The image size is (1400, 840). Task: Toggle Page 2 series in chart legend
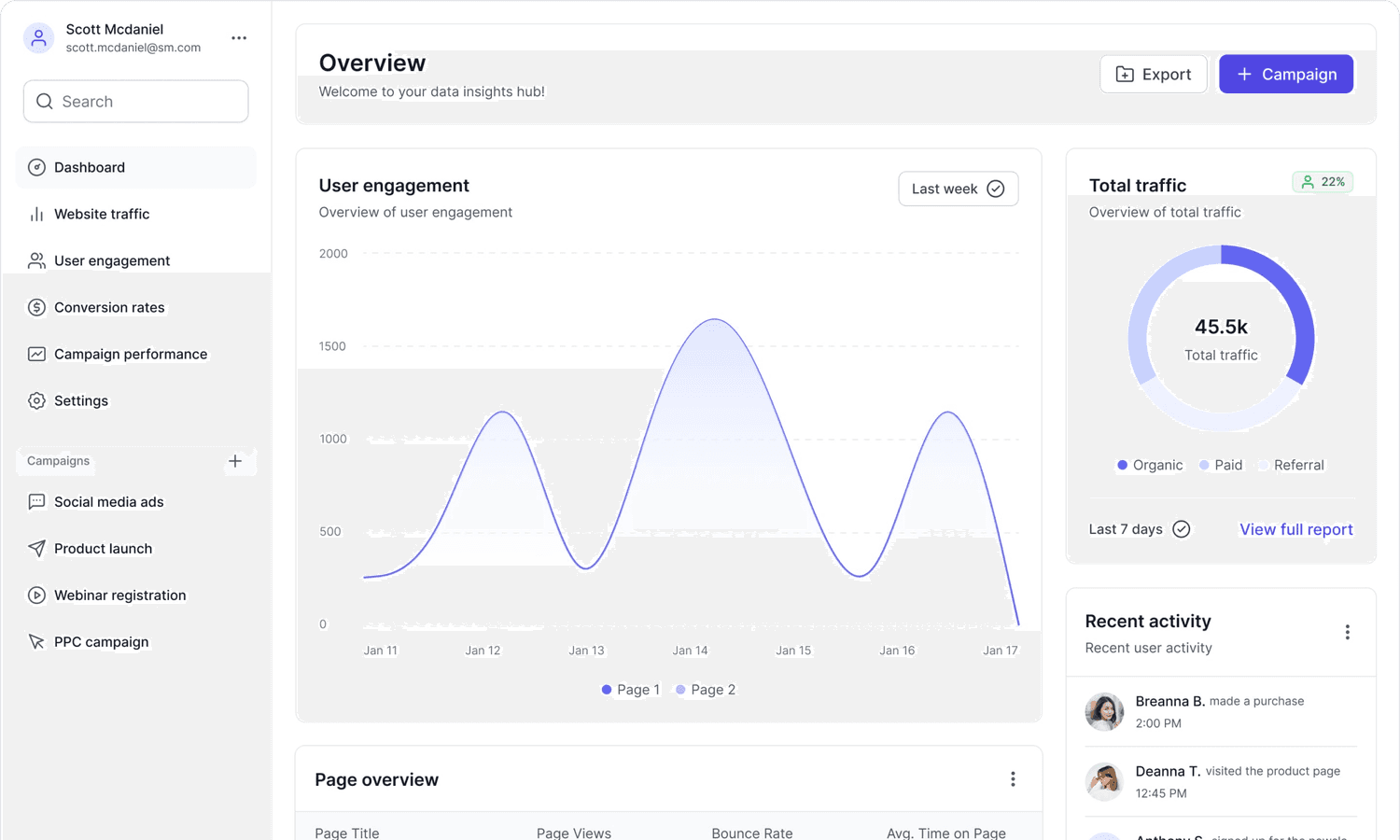point(706,690)
